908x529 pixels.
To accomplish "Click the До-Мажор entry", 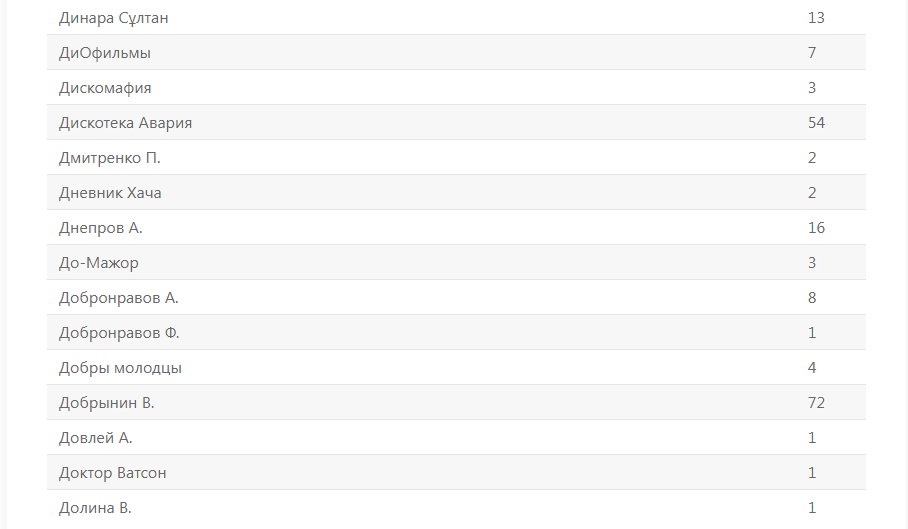I will (x=99, y=263).
